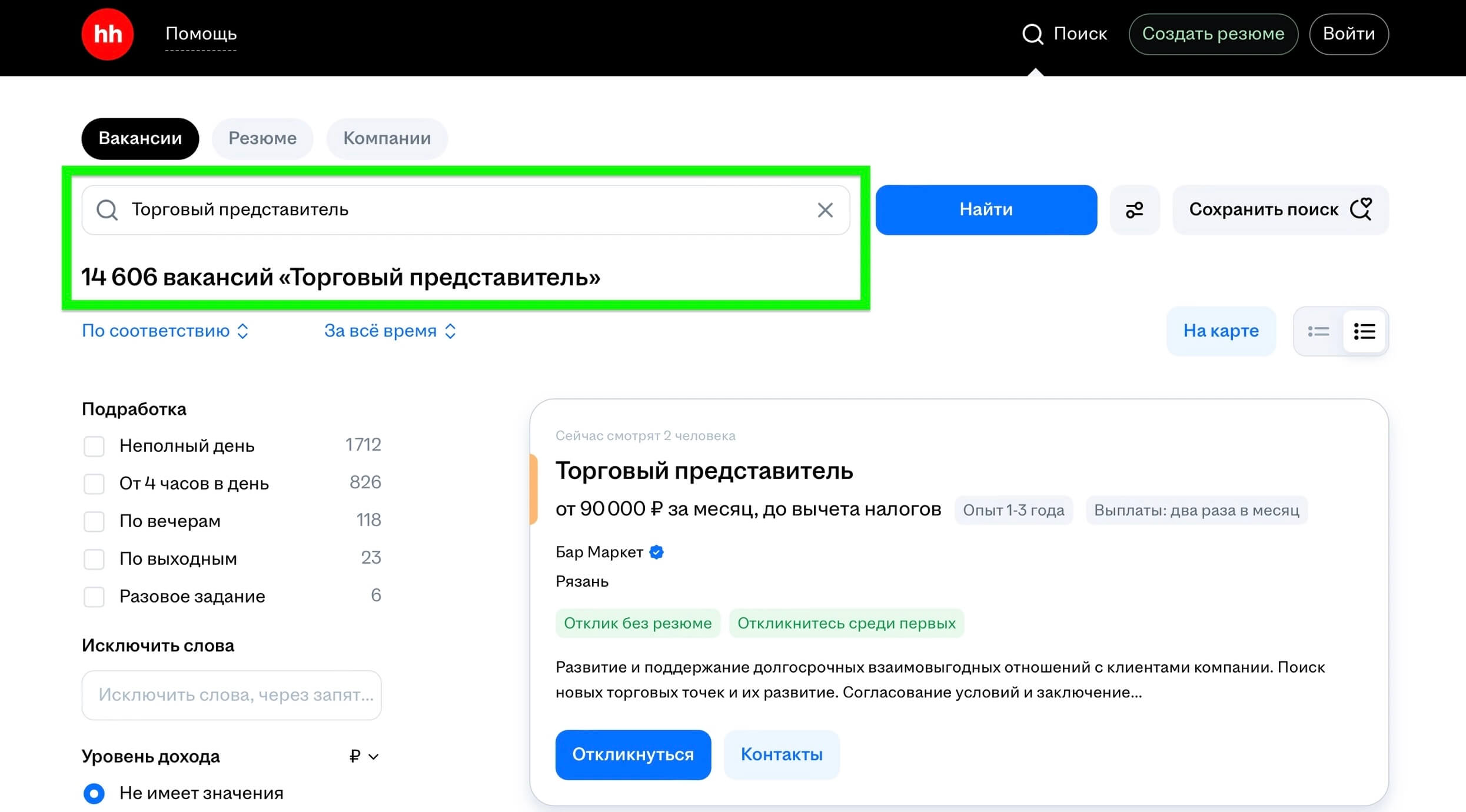Click the Откликнитесь среди первых tag
This screenshot has height=812, width=1466.
coord(846,623)
